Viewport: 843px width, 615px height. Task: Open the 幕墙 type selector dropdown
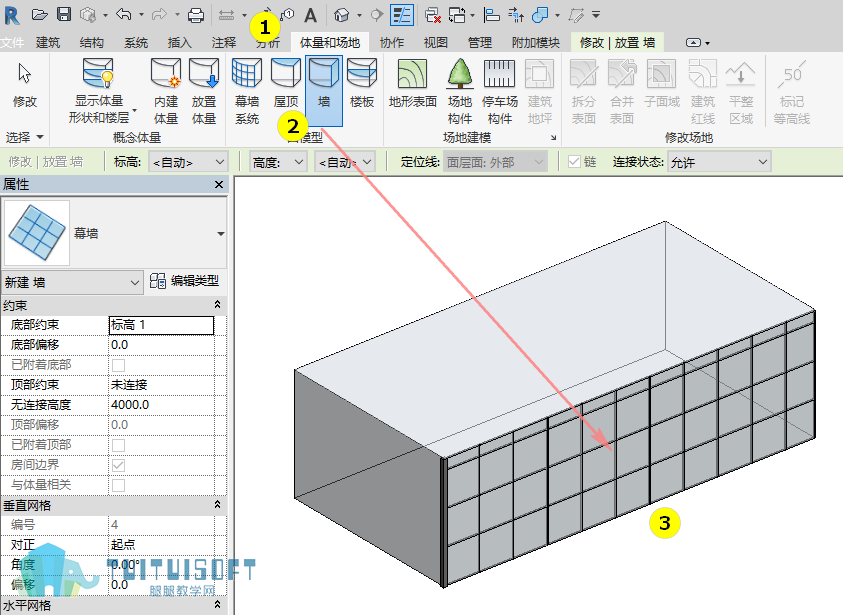pyautogui.click(x=220, y=234)
